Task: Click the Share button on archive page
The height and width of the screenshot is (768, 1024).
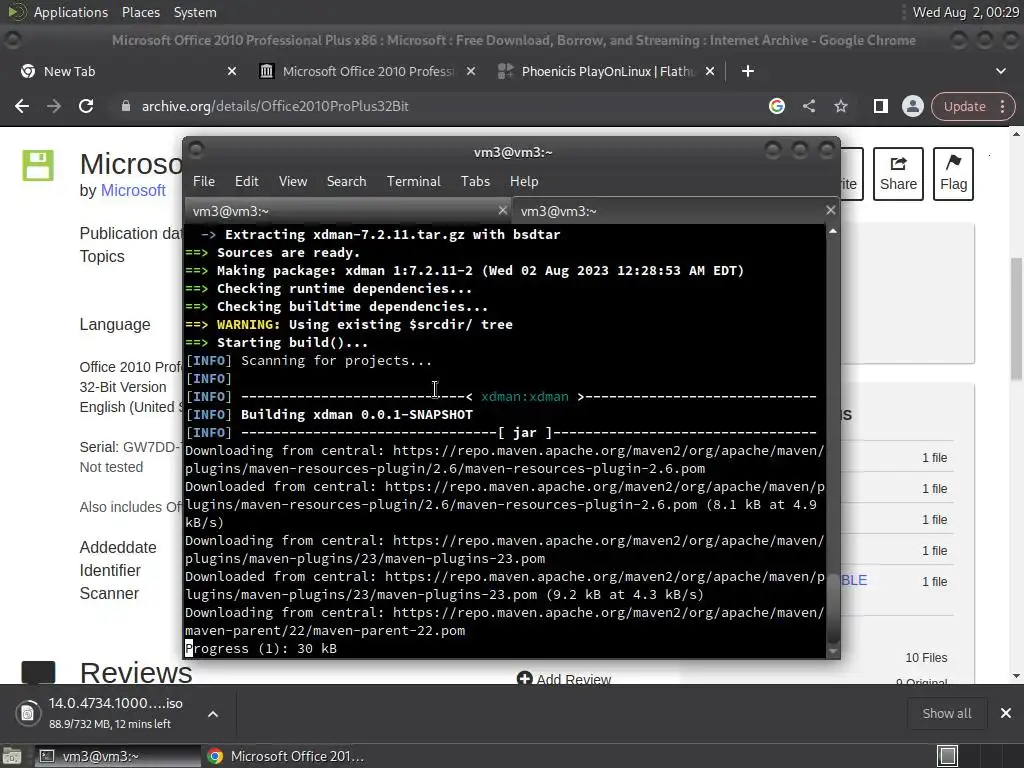Action: pos(898,174)
